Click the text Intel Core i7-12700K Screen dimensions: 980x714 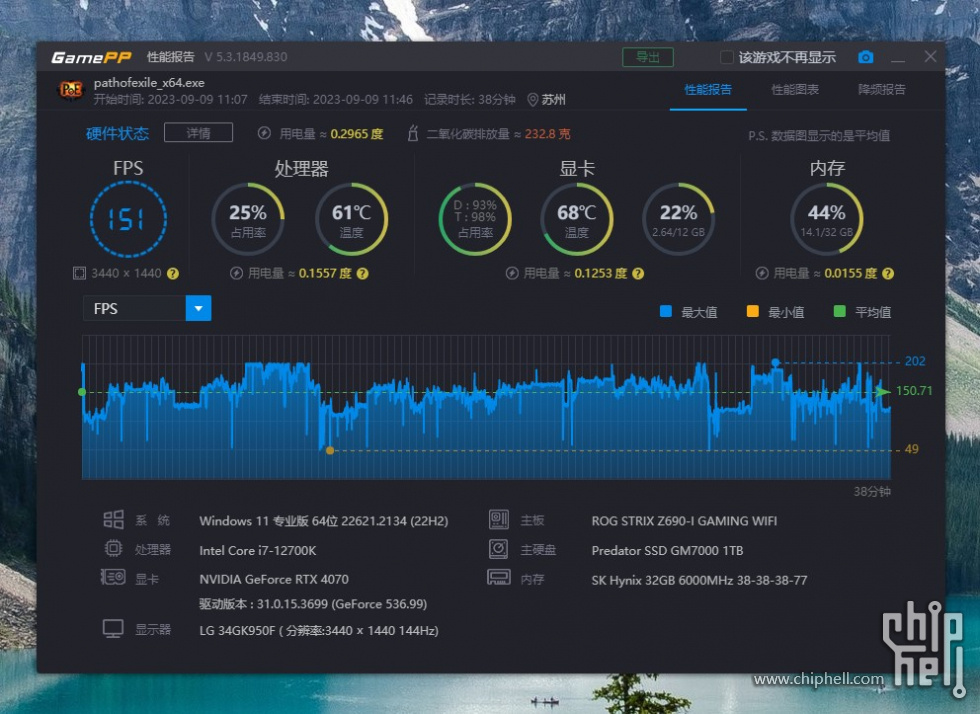(258, 550)
